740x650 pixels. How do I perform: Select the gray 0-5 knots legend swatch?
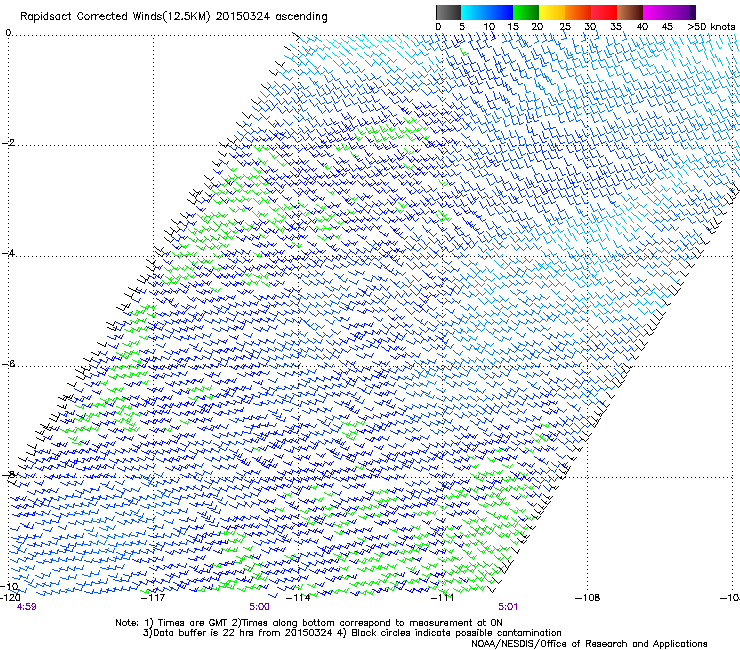click(448, 12)
